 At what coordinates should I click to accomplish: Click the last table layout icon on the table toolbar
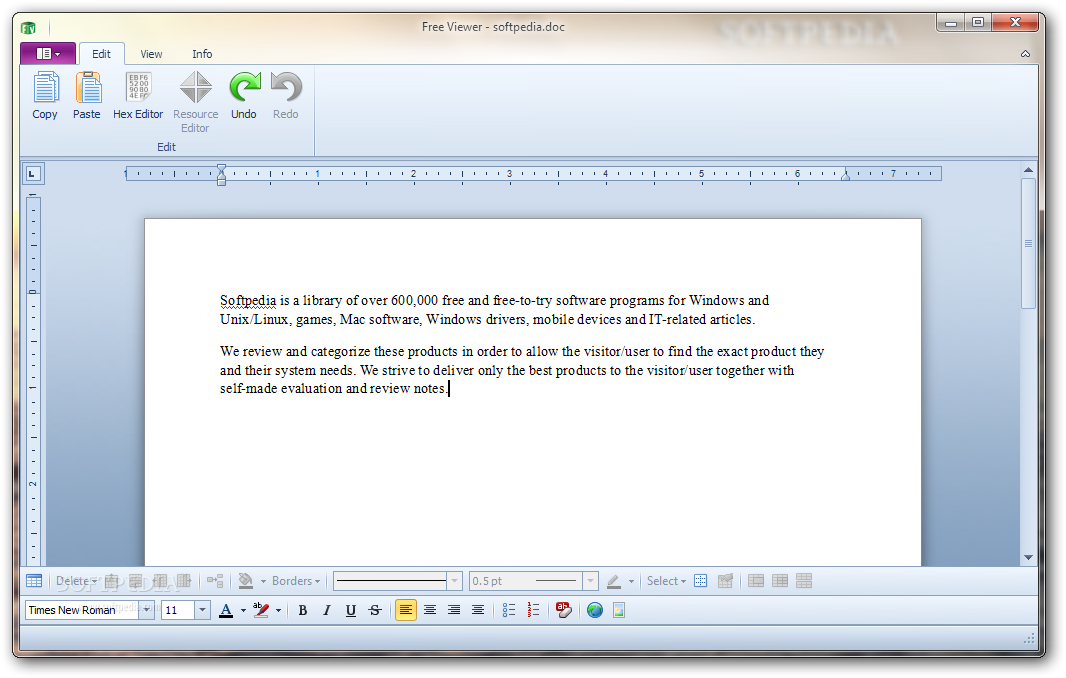804,581
